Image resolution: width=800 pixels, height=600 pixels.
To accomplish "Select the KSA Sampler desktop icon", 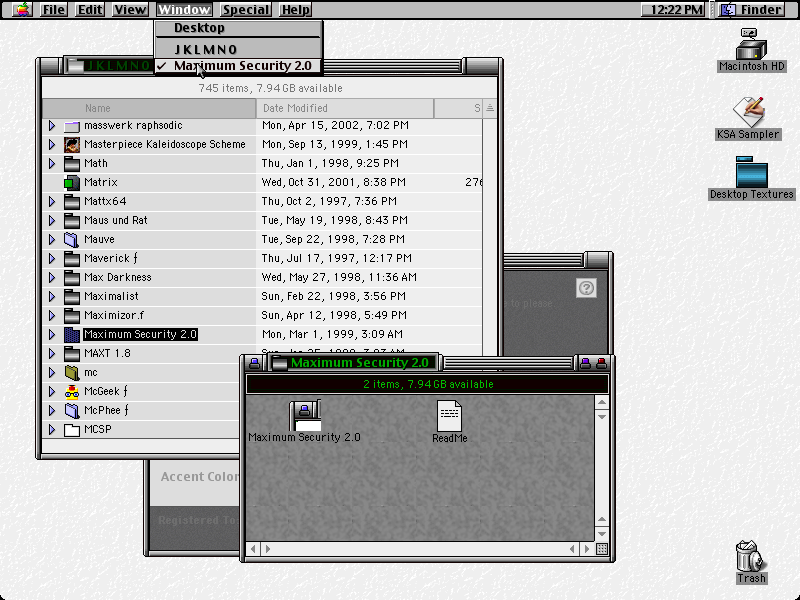I will 748,112.
